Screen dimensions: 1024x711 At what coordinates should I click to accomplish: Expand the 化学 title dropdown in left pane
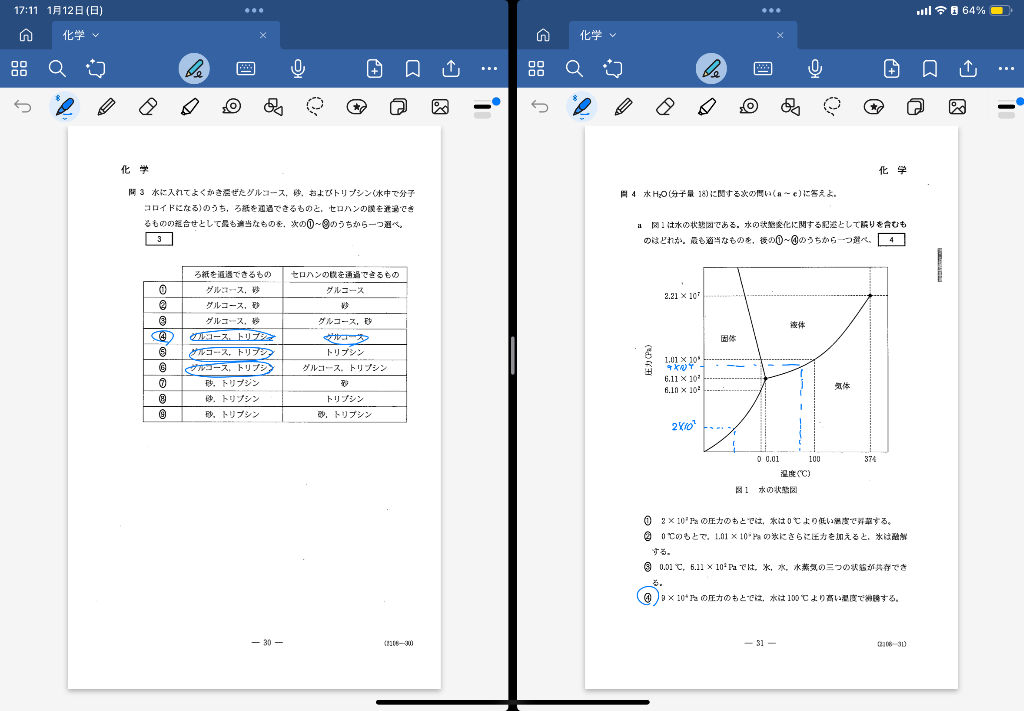[x=96, y=35]
